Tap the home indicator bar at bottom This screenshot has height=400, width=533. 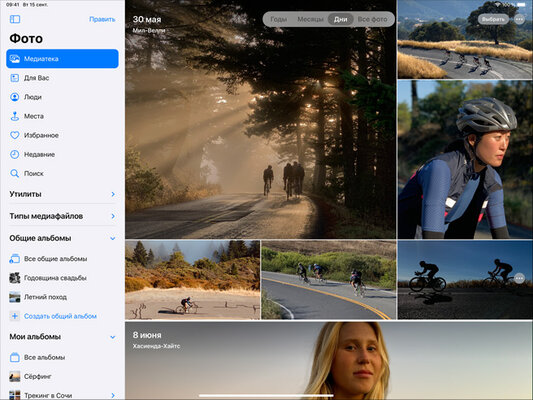point(266,395)
